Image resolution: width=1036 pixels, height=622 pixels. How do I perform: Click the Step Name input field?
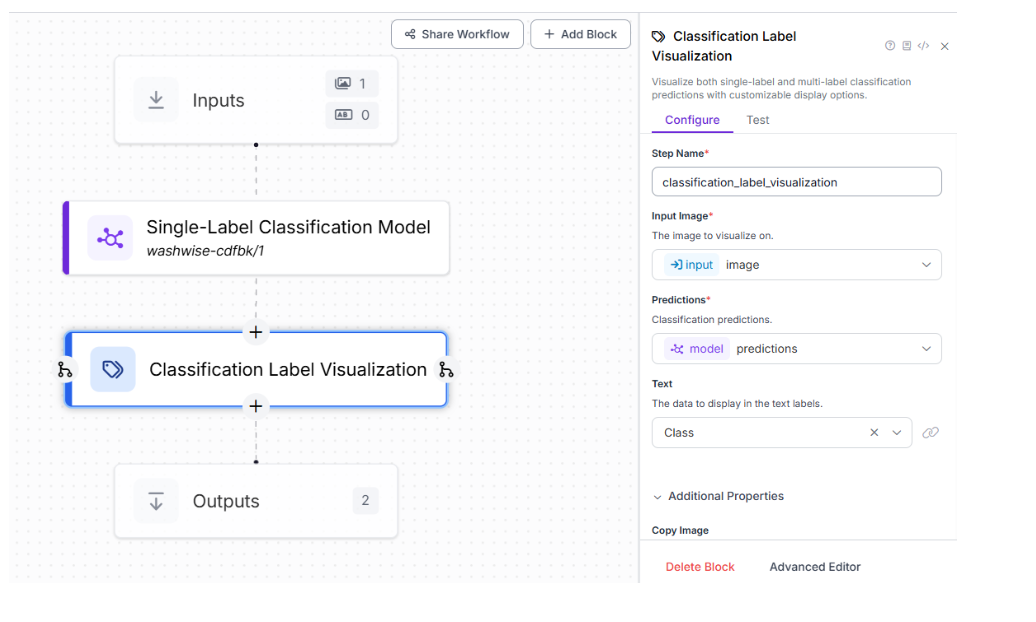796,182
